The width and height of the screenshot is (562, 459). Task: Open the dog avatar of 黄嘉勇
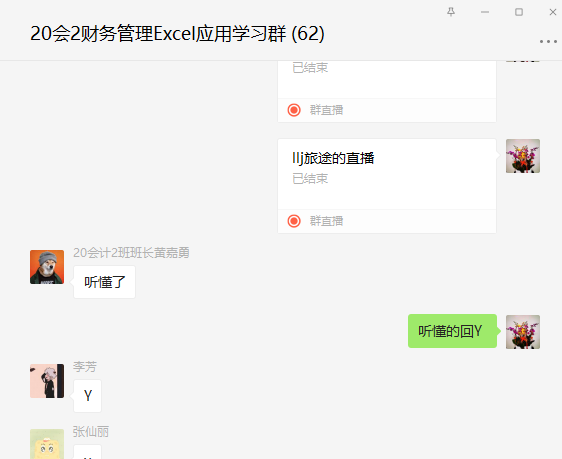(x=47, y=267)
